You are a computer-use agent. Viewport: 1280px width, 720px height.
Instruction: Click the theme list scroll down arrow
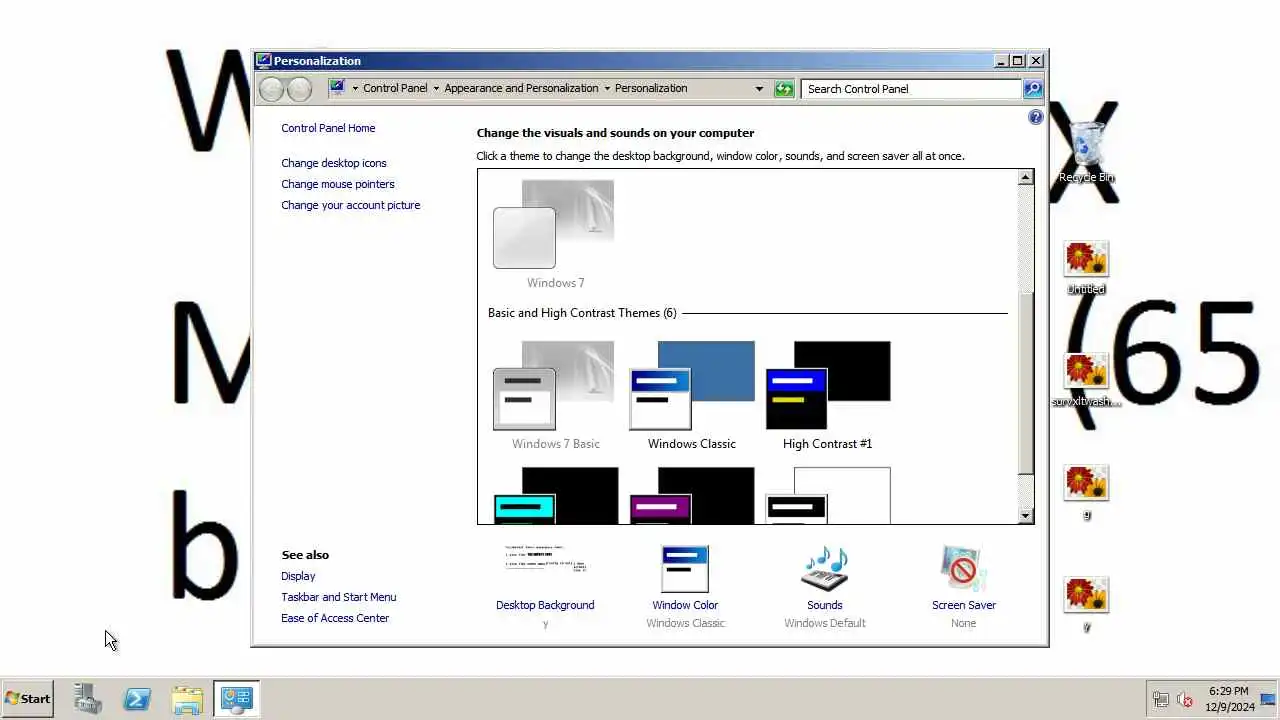(x=1025, y=515)
